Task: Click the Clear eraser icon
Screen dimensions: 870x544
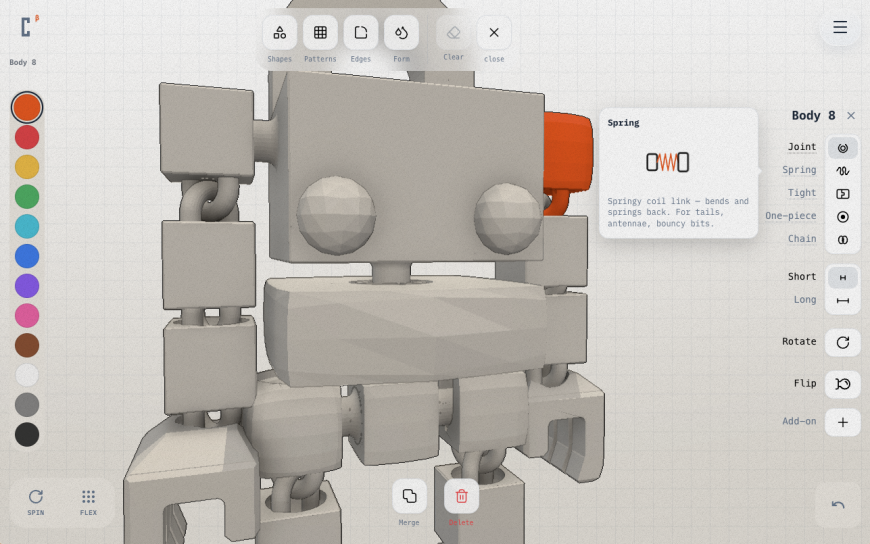Action: 453,33
